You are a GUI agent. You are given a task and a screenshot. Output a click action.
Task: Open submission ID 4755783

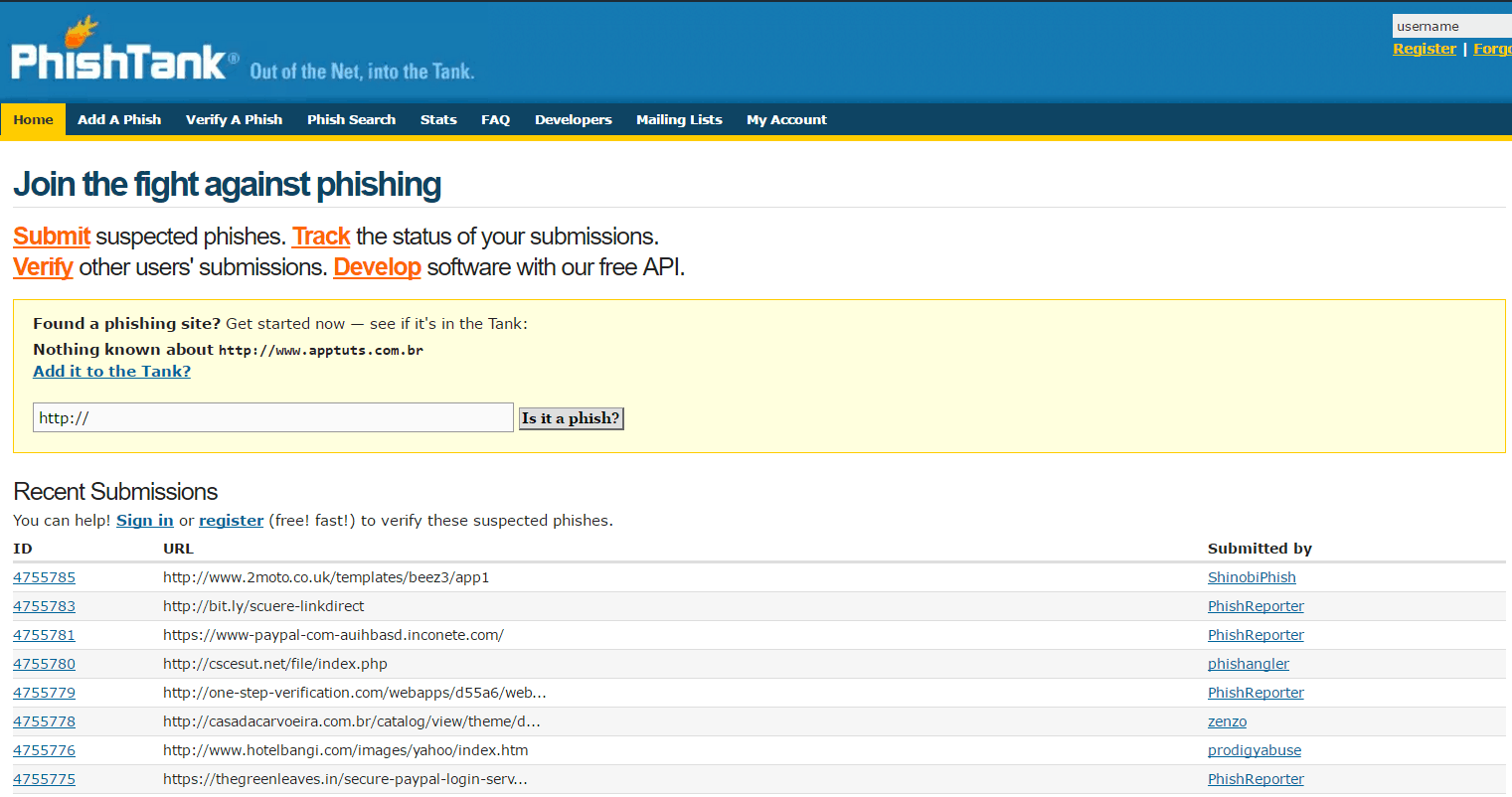[x=44, y=606]
